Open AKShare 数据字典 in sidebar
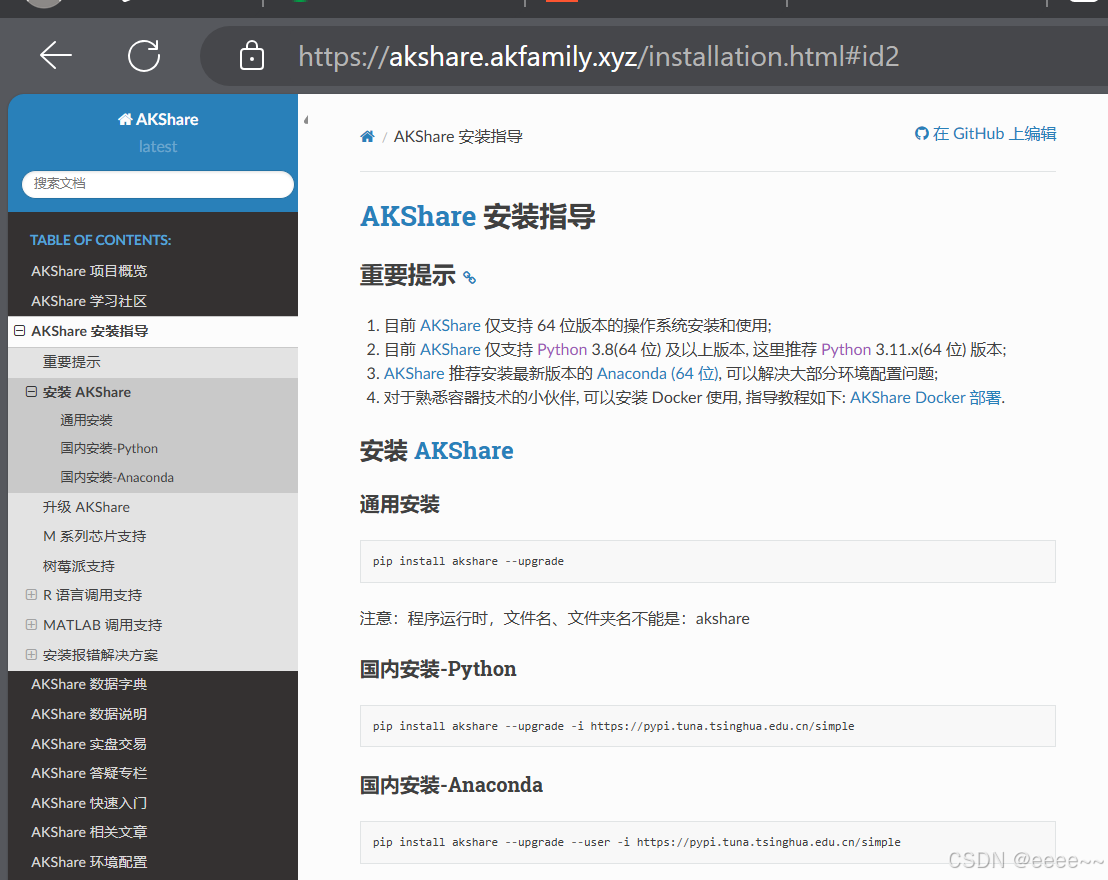This screenshot has height=880, width=1108. (x=89, y=684)
